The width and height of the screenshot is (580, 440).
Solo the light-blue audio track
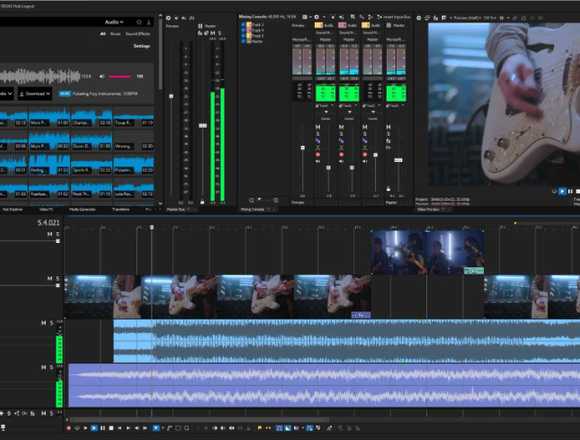(51, 323)
